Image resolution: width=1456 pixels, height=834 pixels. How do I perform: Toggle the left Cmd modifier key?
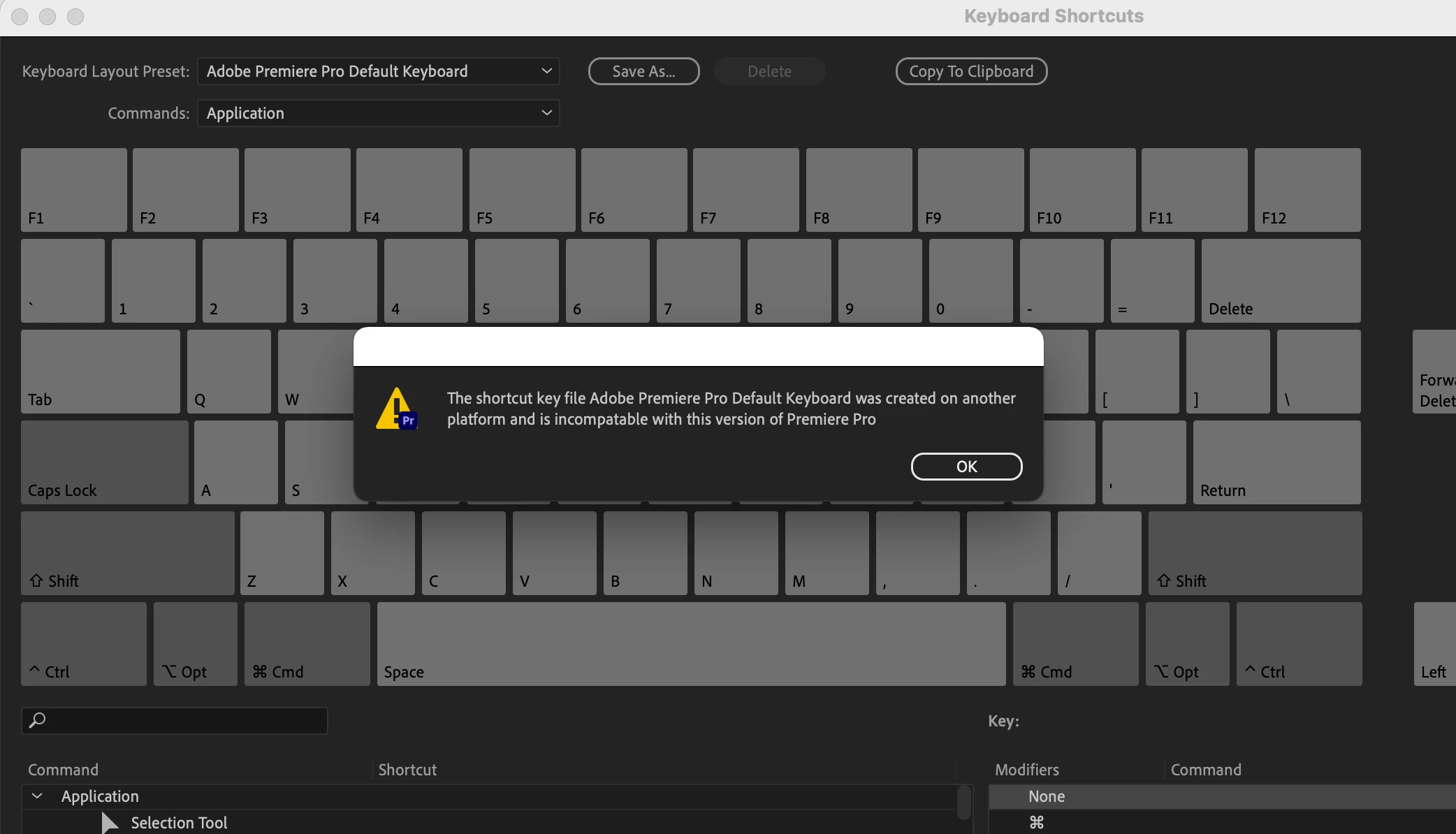click(x=307, y=644)
